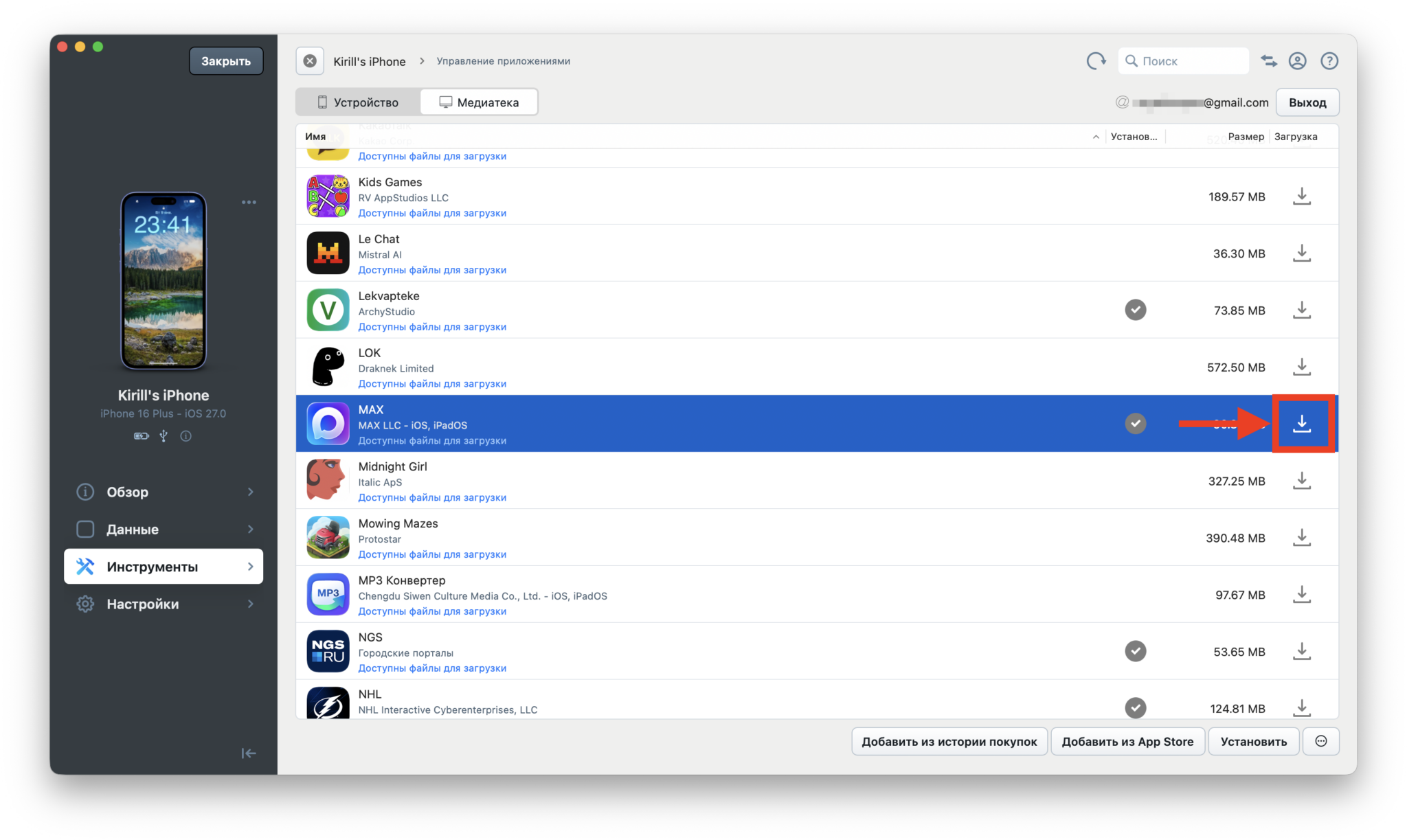Click the USB connection icon
Image resolution: width=1407 pixels, height=840 pixels.
point(164,435)
